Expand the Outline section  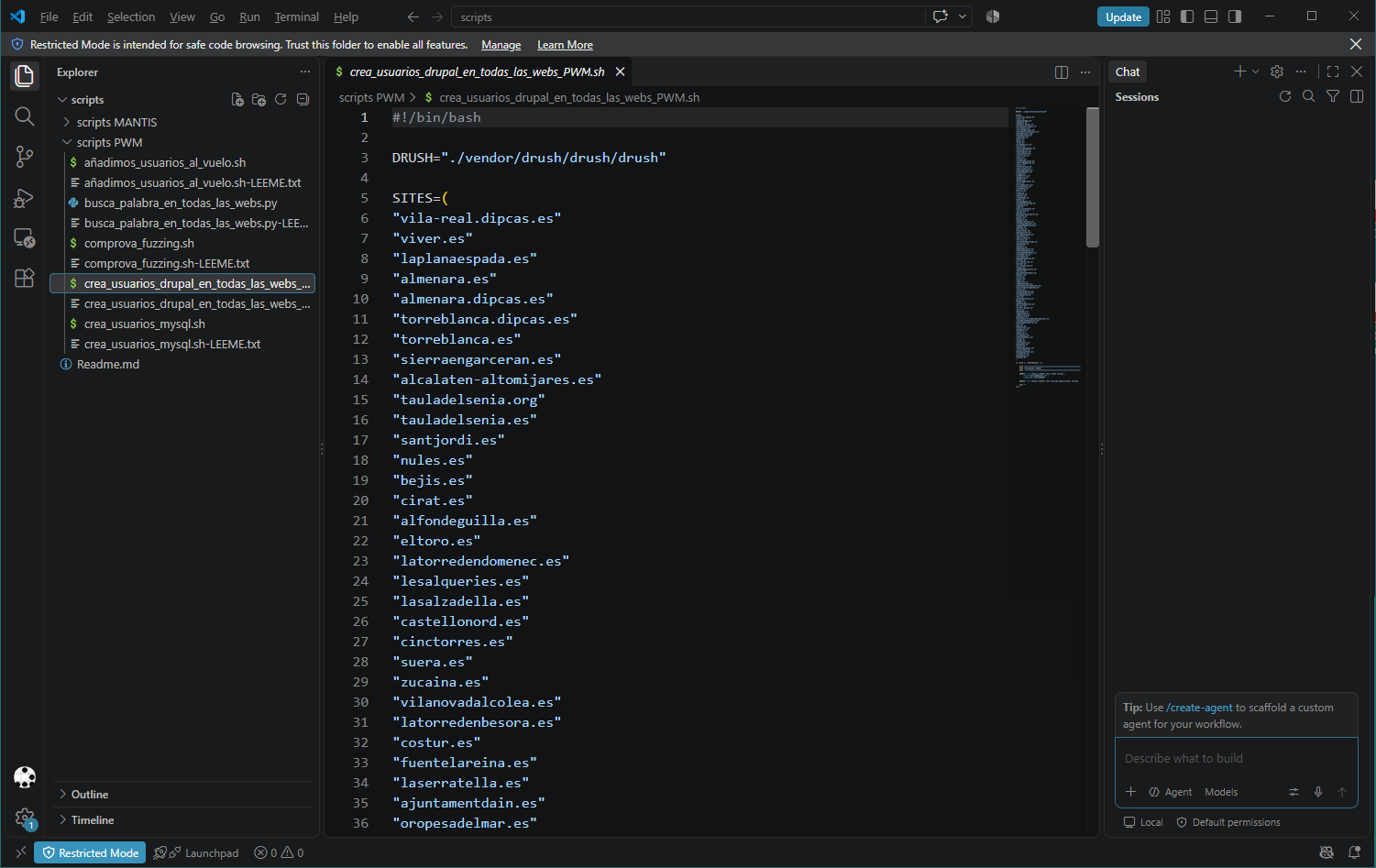point(90,795)
